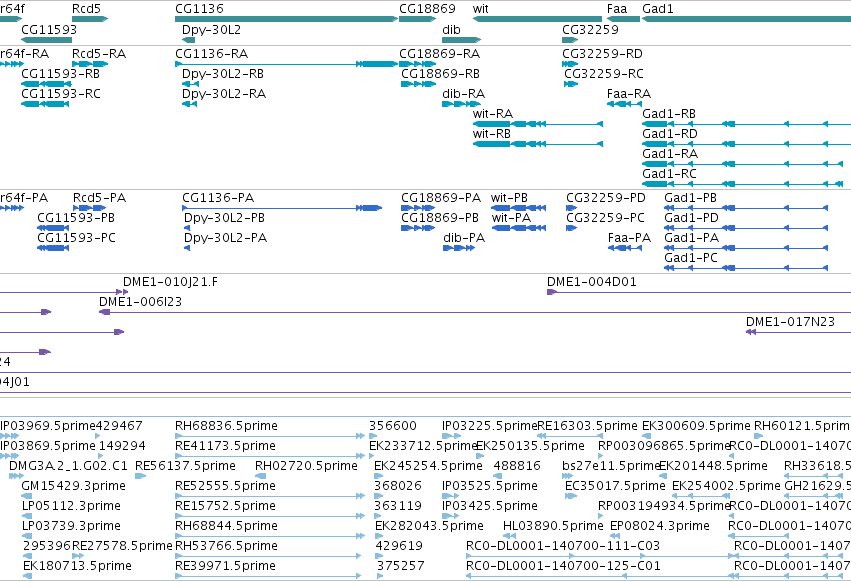Click transcript dib-RA
Screen dimensions: 851x581
pos(461,104)
